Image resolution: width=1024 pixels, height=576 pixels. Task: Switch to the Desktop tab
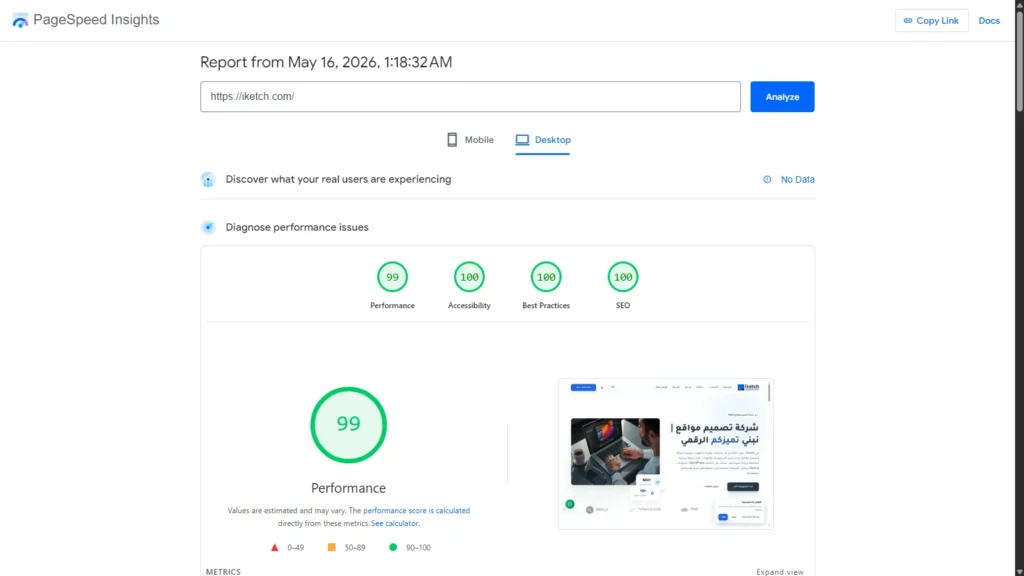pos(543,140)
